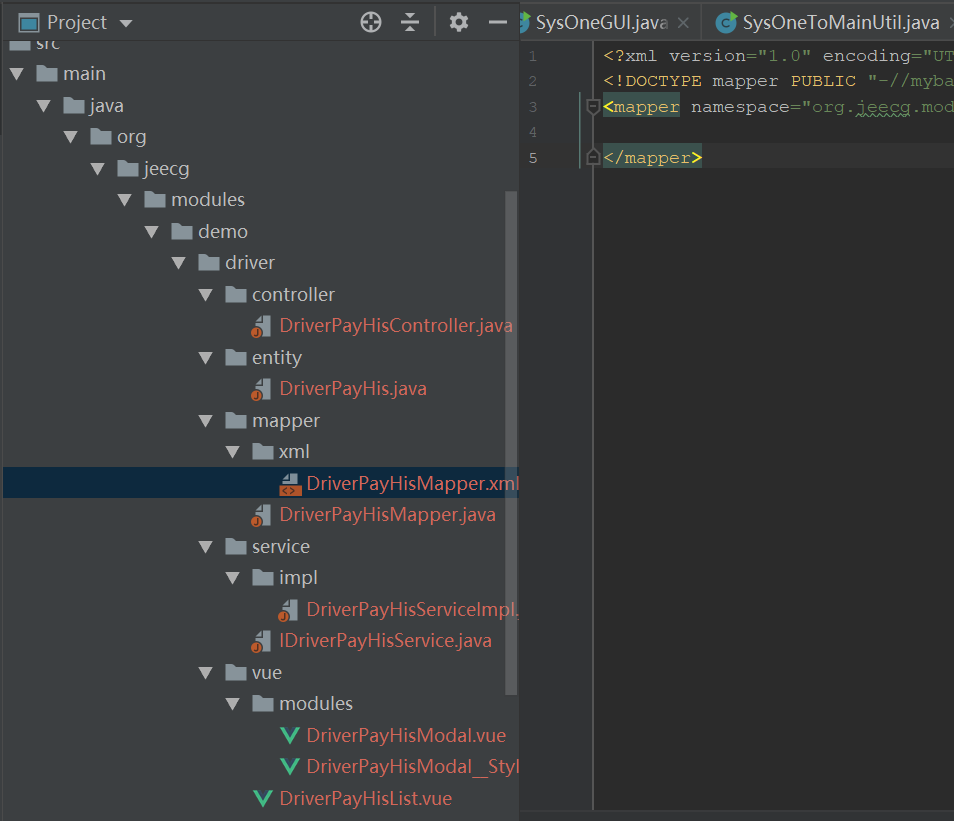The width and height of the screenshot is (954, 821).
Task: Toggle the code fold marker at the mapper opening tag
Action: click(x=593, y=107)
